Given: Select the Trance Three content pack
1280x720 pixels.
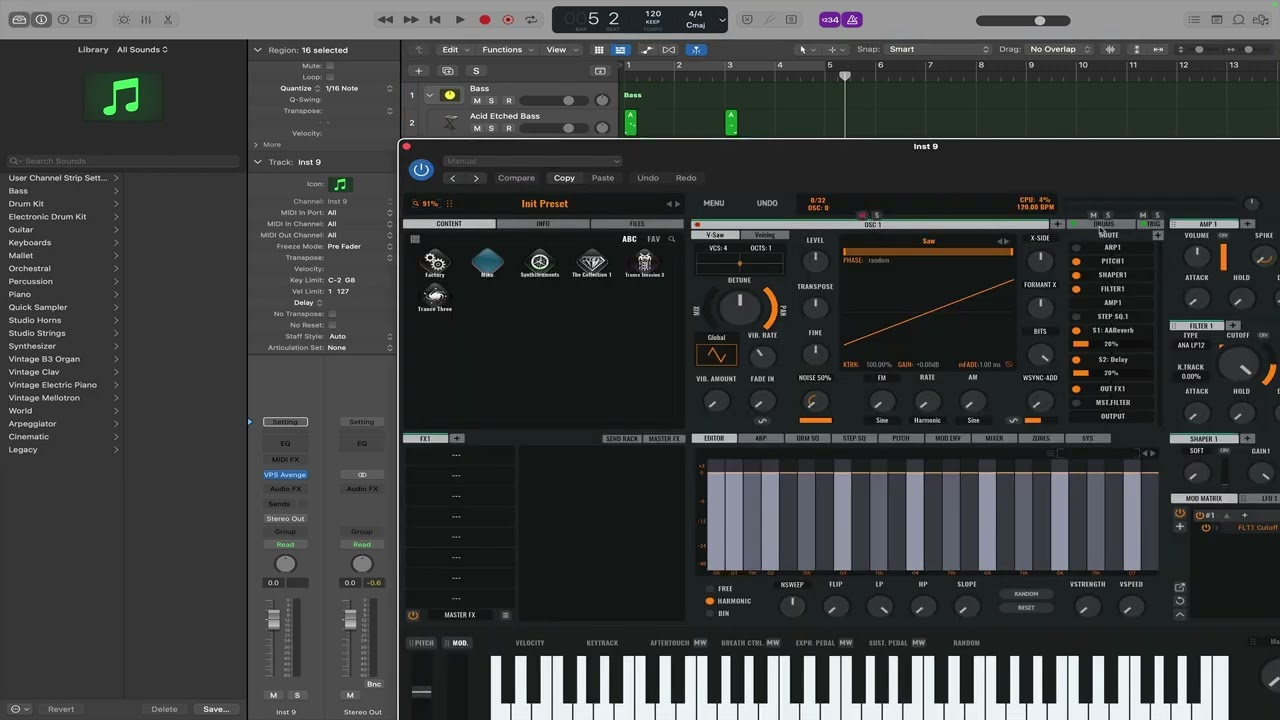Looking at the screenshot, I should coord(435,298).
